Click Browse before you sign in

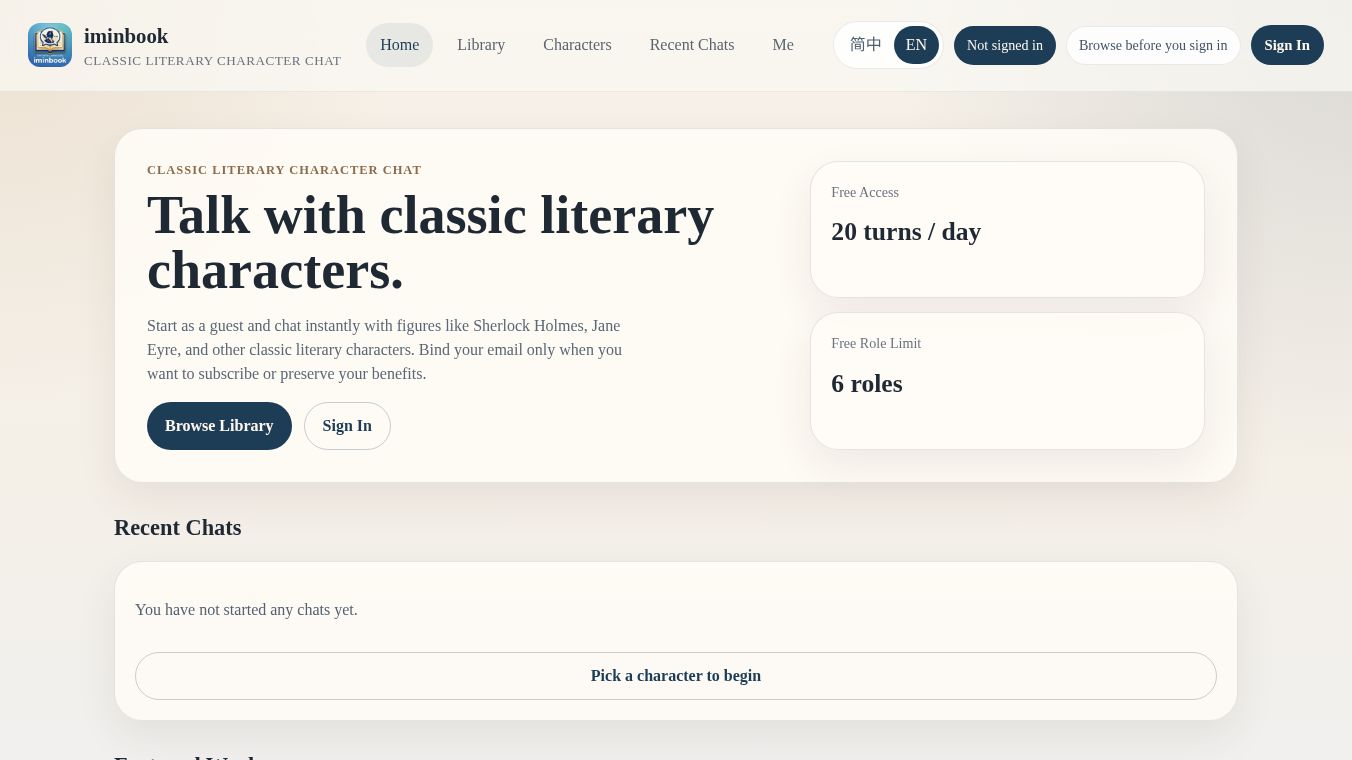(x=1153, y=45)
